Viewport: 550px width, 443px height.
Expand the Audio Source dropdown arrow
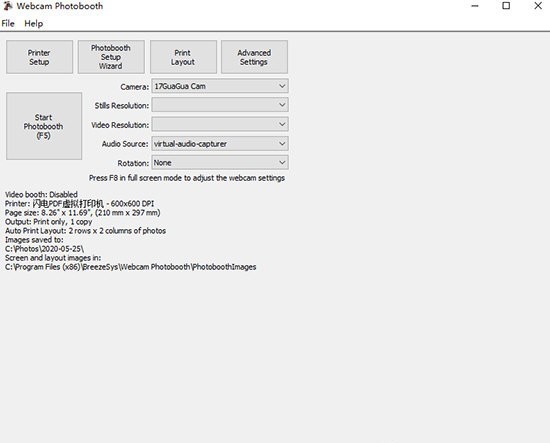click(x=282, y=143)
